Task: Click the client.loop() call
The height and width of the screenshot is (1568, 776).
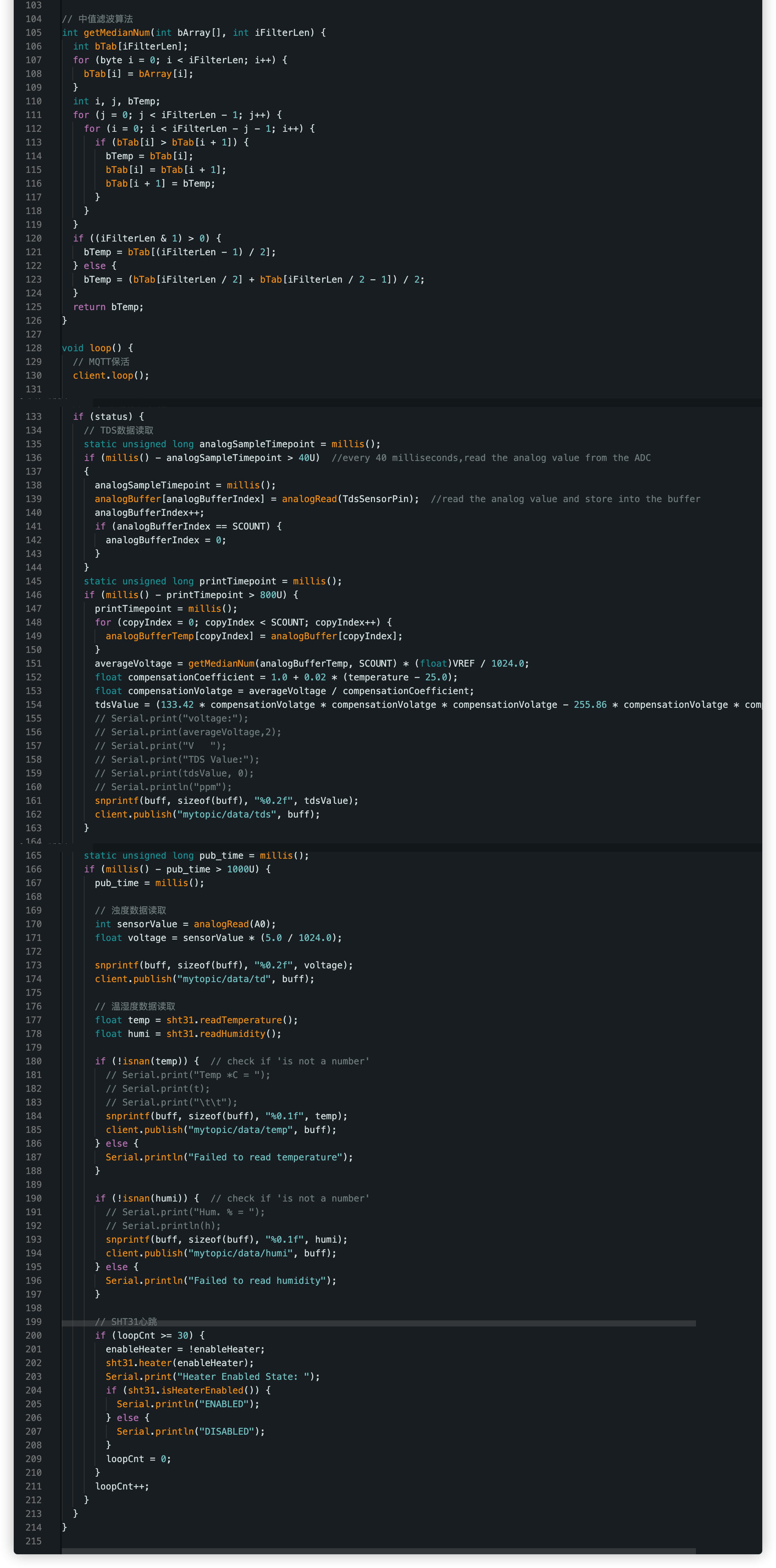Action: click(x=111, y=376)
